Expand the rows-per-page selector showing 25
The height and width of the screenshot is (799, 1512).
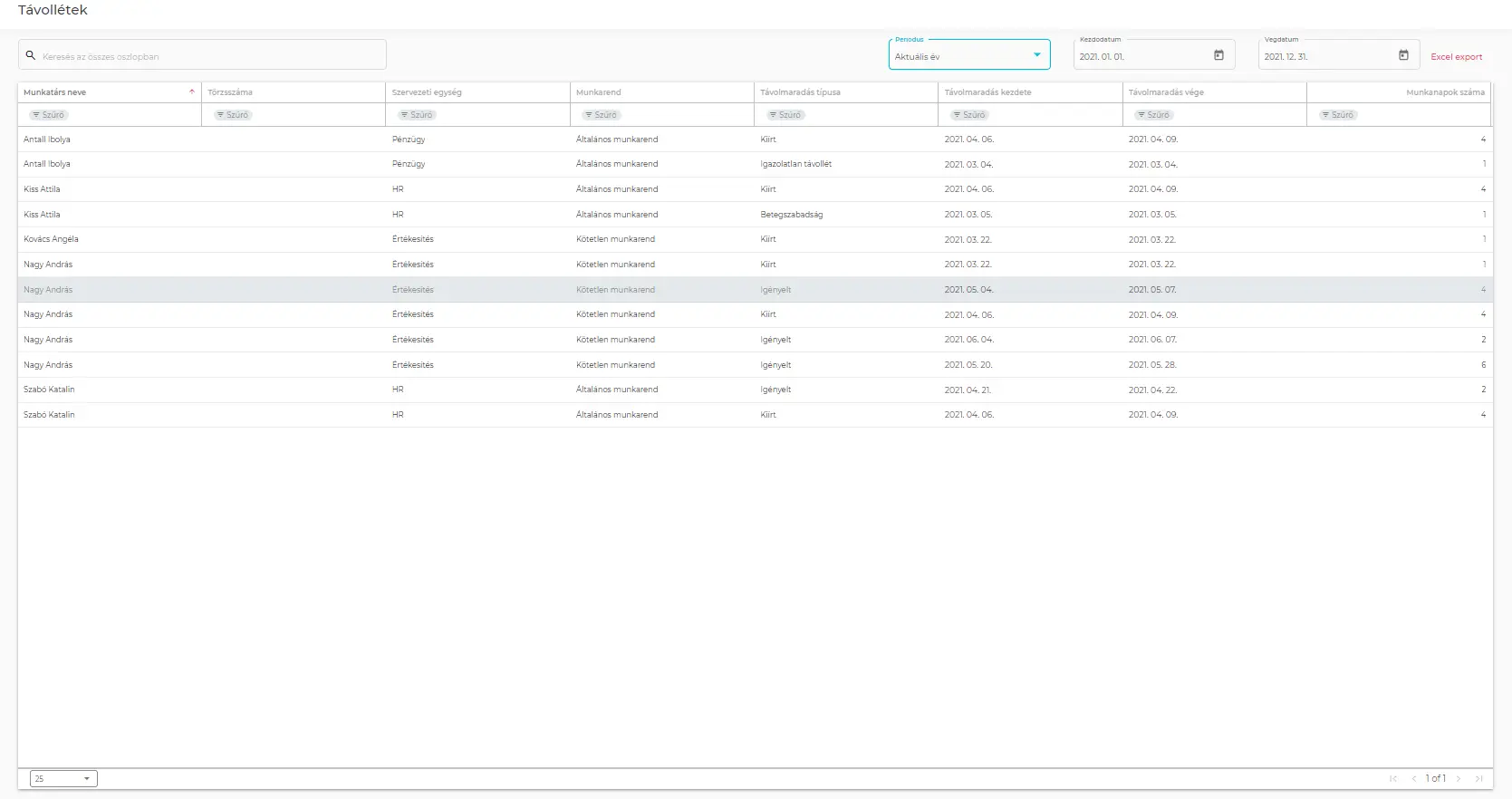(x=63, y=778)
